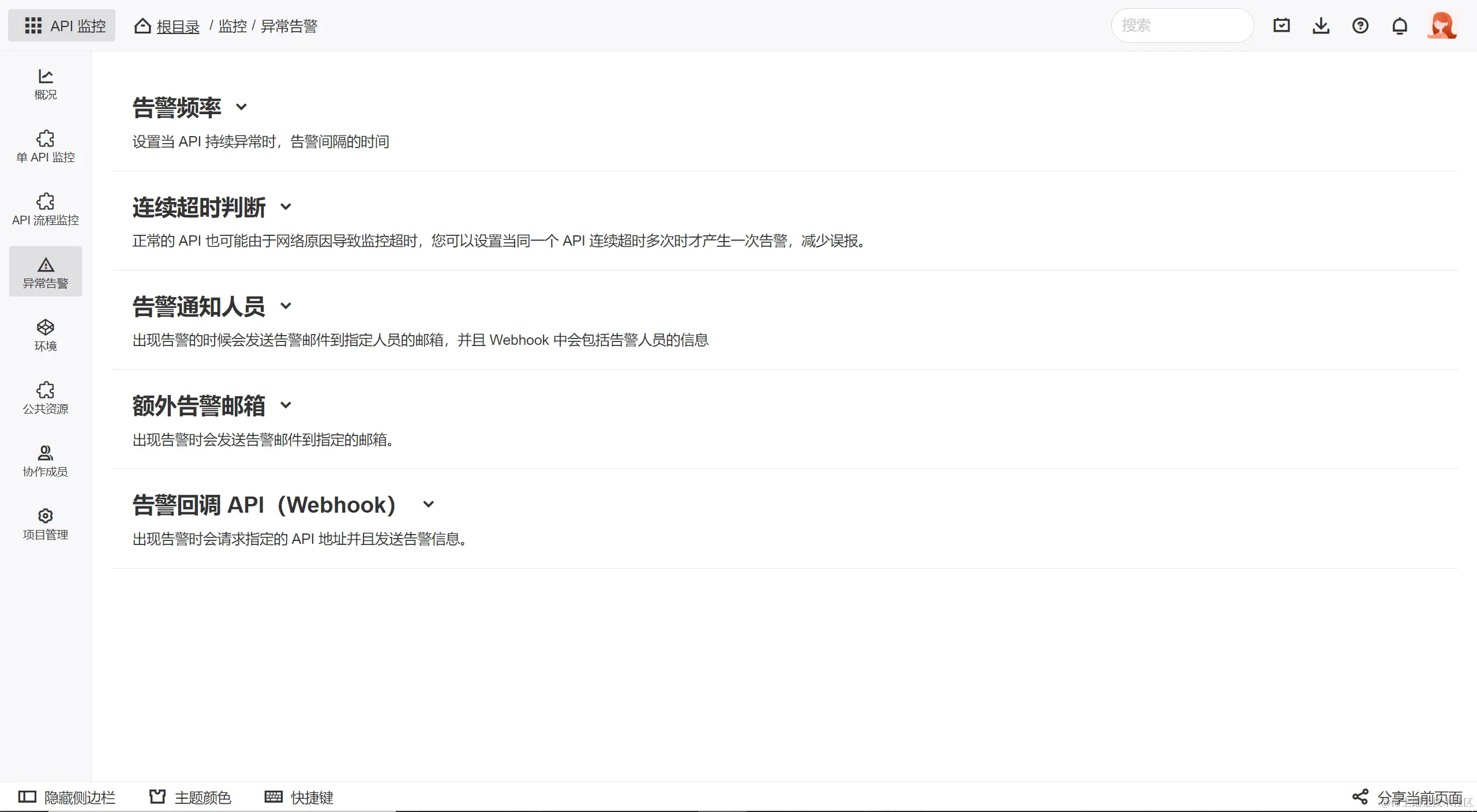
Task: Expand the 告警频率 section chevron
Action: pos(242,107)
